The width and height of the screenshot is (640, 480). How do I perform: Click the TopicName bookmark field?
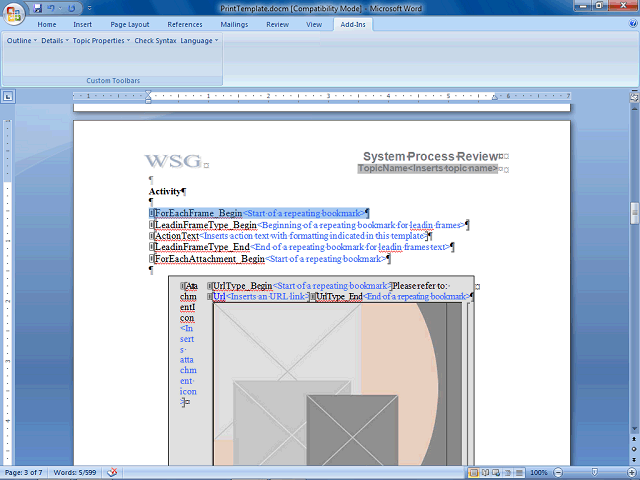pyautogui.click(x=428, y=169)
